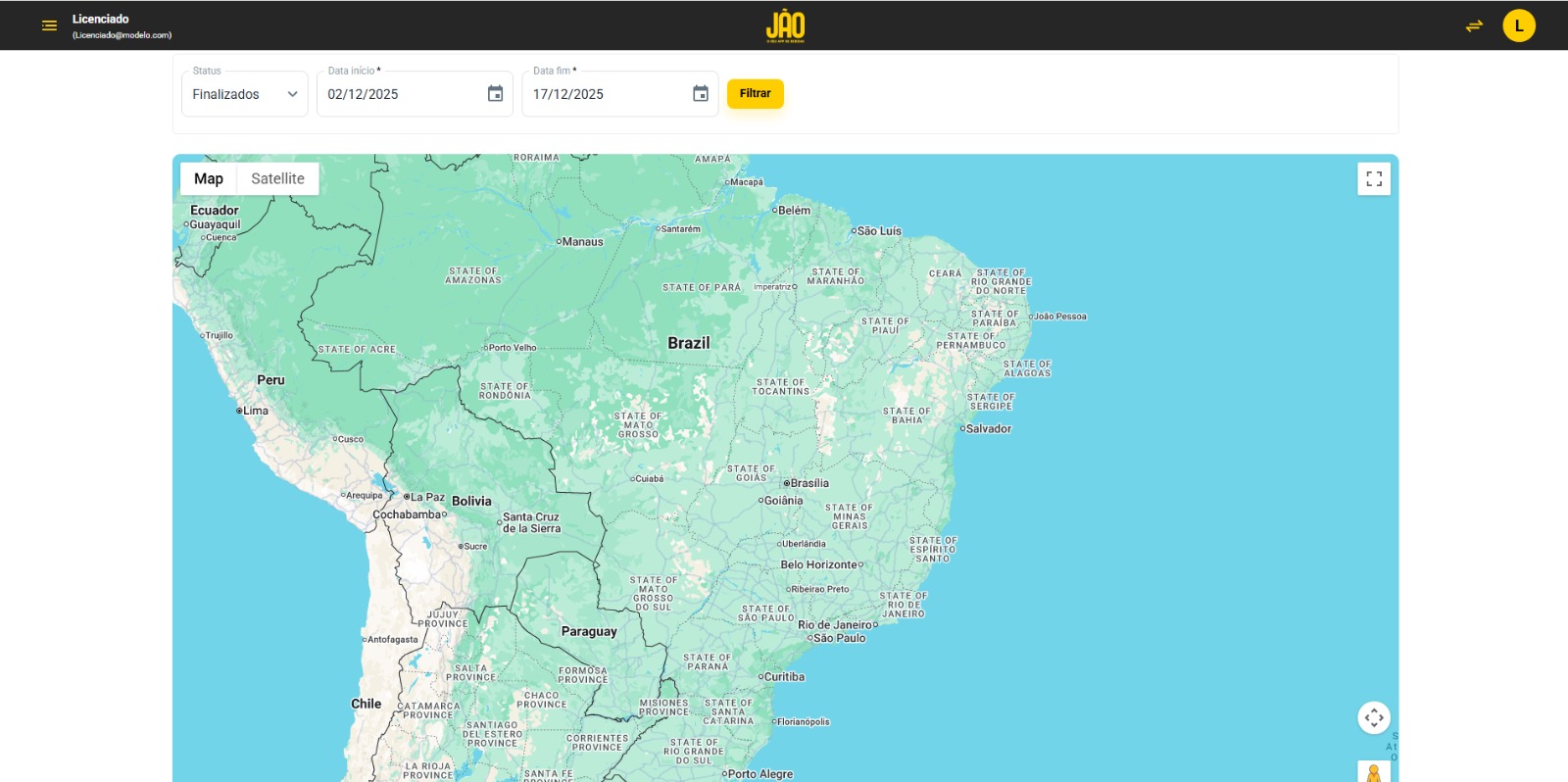
Task: Click Paraguay country label on map
Action: click(x=589, y=632)
